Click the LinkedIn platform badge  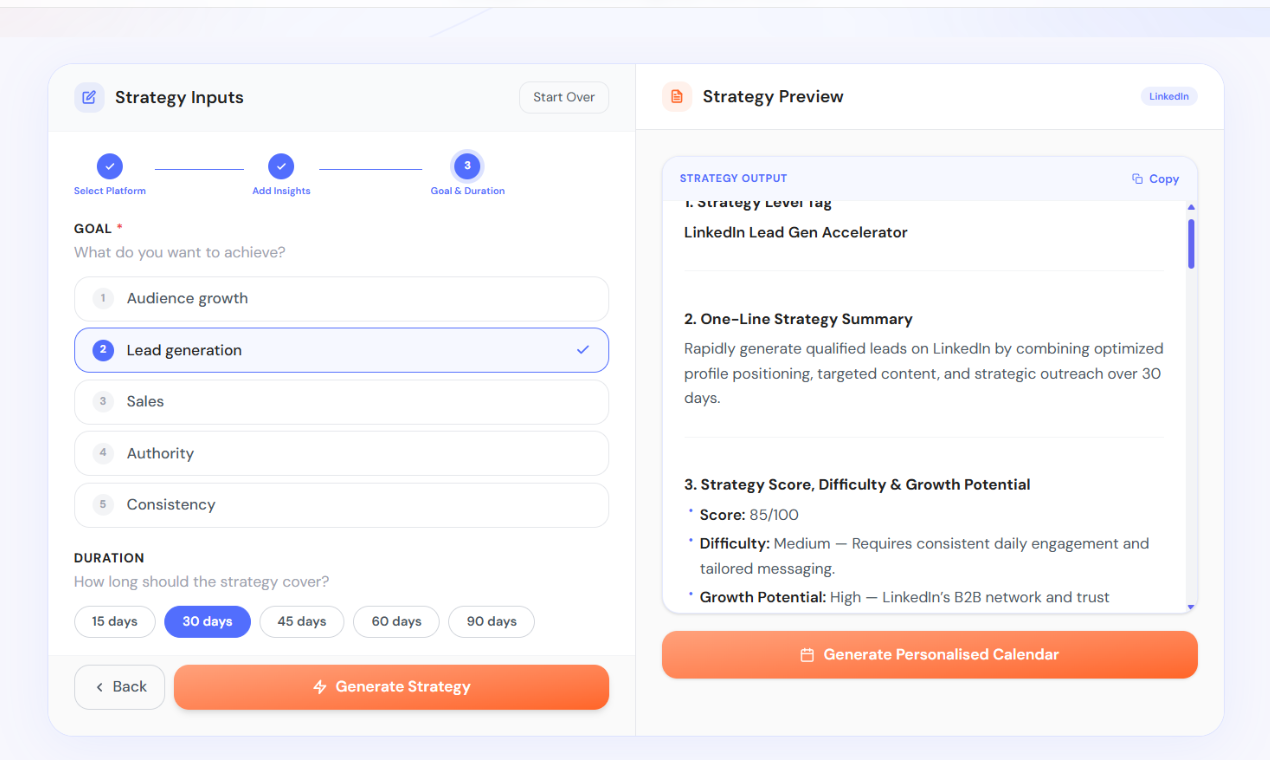pos(1168,96)
